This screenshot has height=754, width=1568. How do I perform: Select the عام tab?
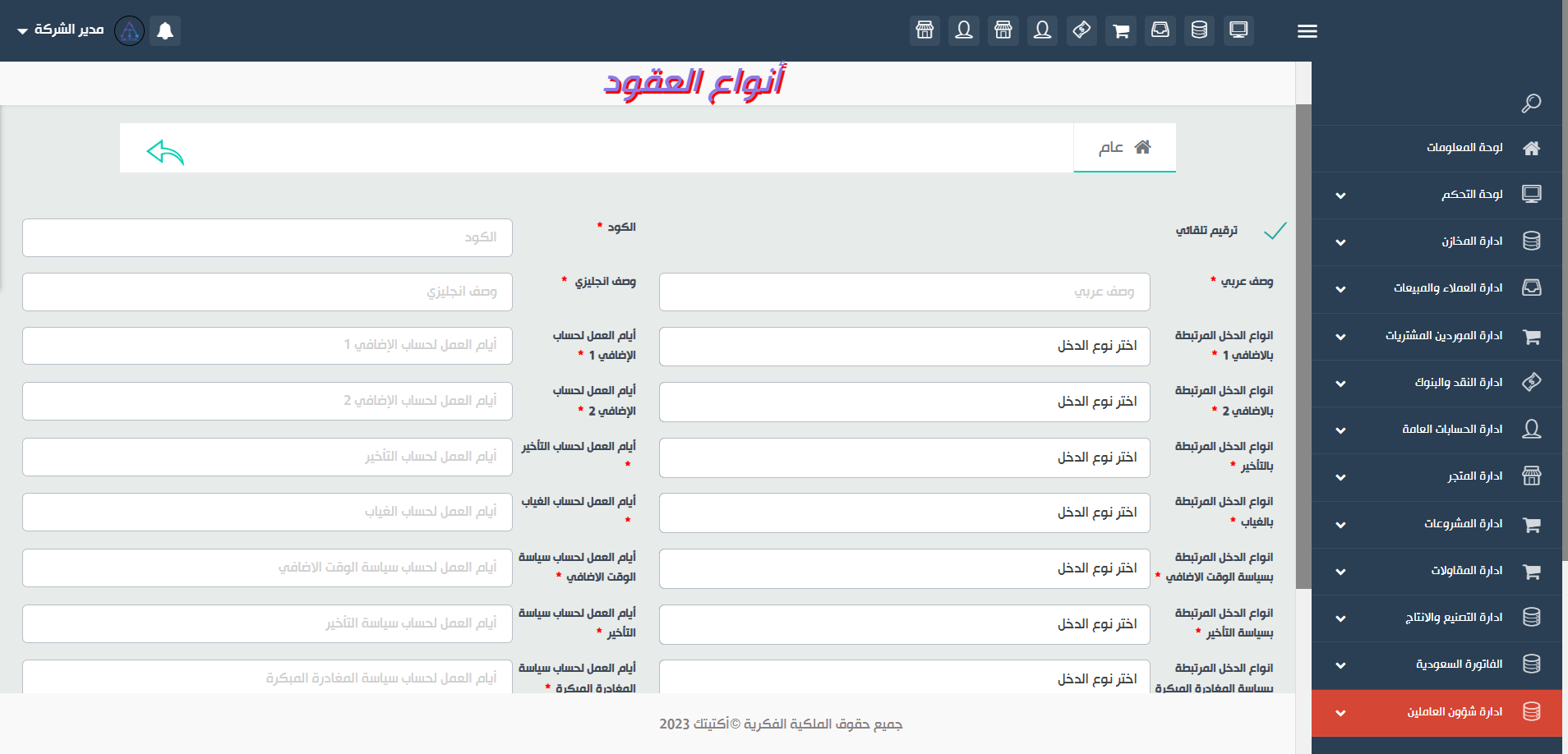click(x=1124, y=148)
